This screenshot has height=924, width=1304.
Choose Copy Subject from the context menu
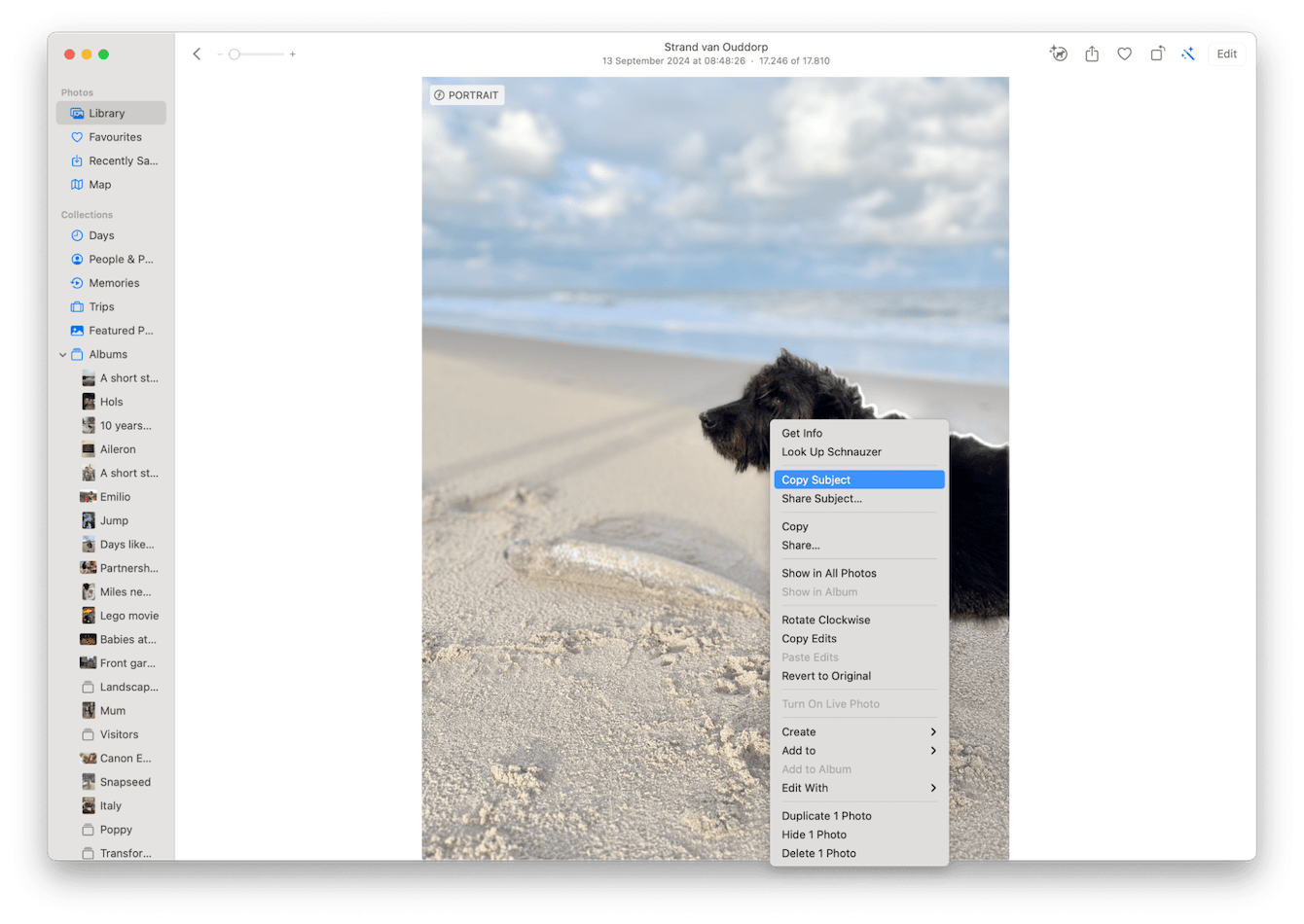pos(815,479)
